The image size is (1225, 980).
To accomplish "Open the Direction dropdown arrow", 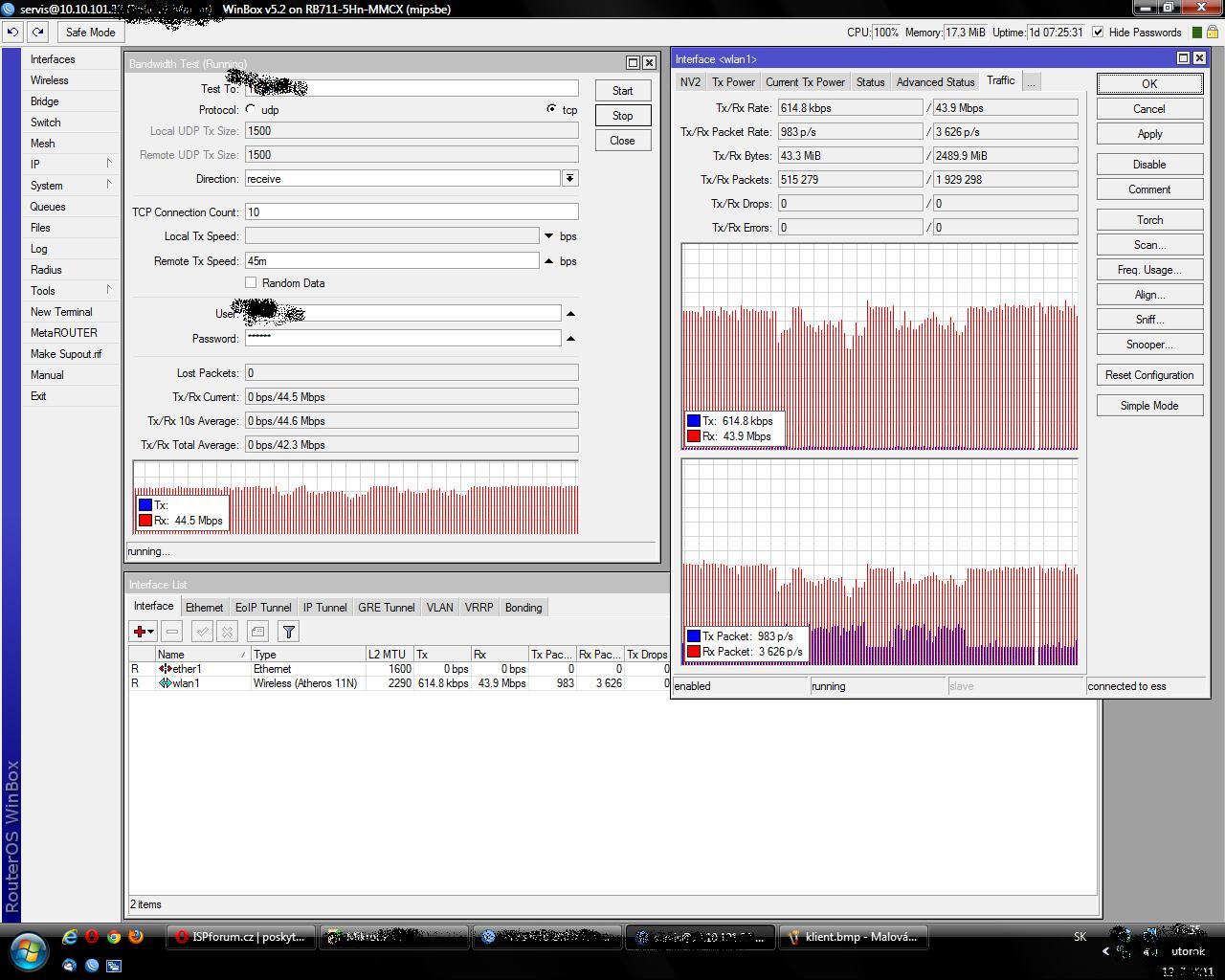I will click(569, 178).
